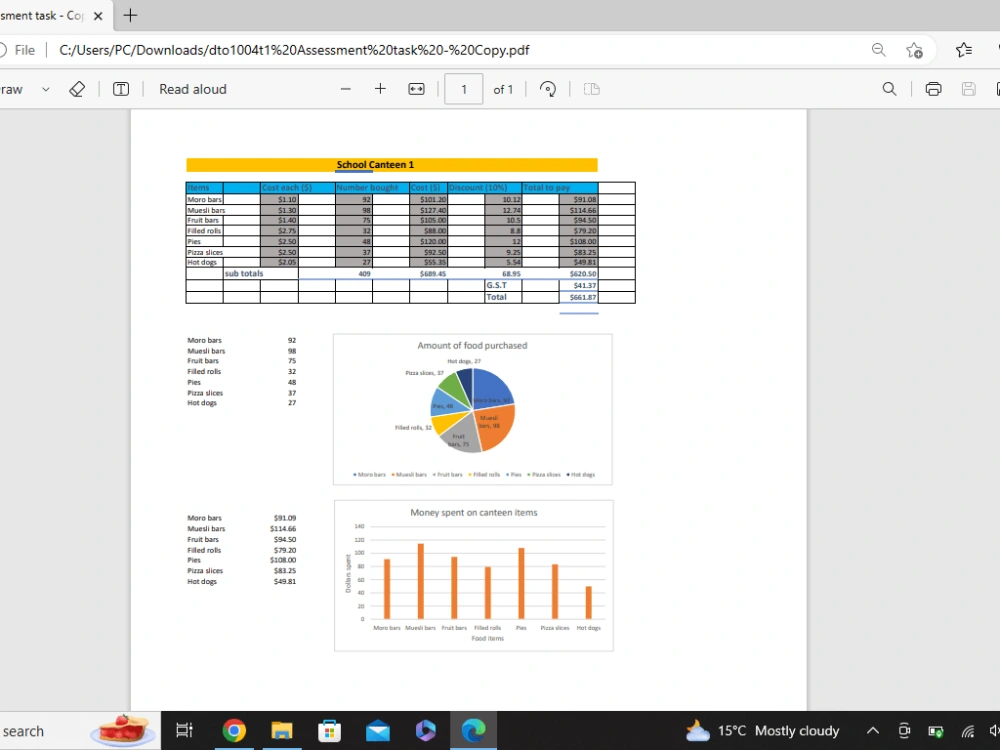The image size is (1000, 750).
Task: Click the Money spent on canteen items title
Action: click(x=473, y=513)
